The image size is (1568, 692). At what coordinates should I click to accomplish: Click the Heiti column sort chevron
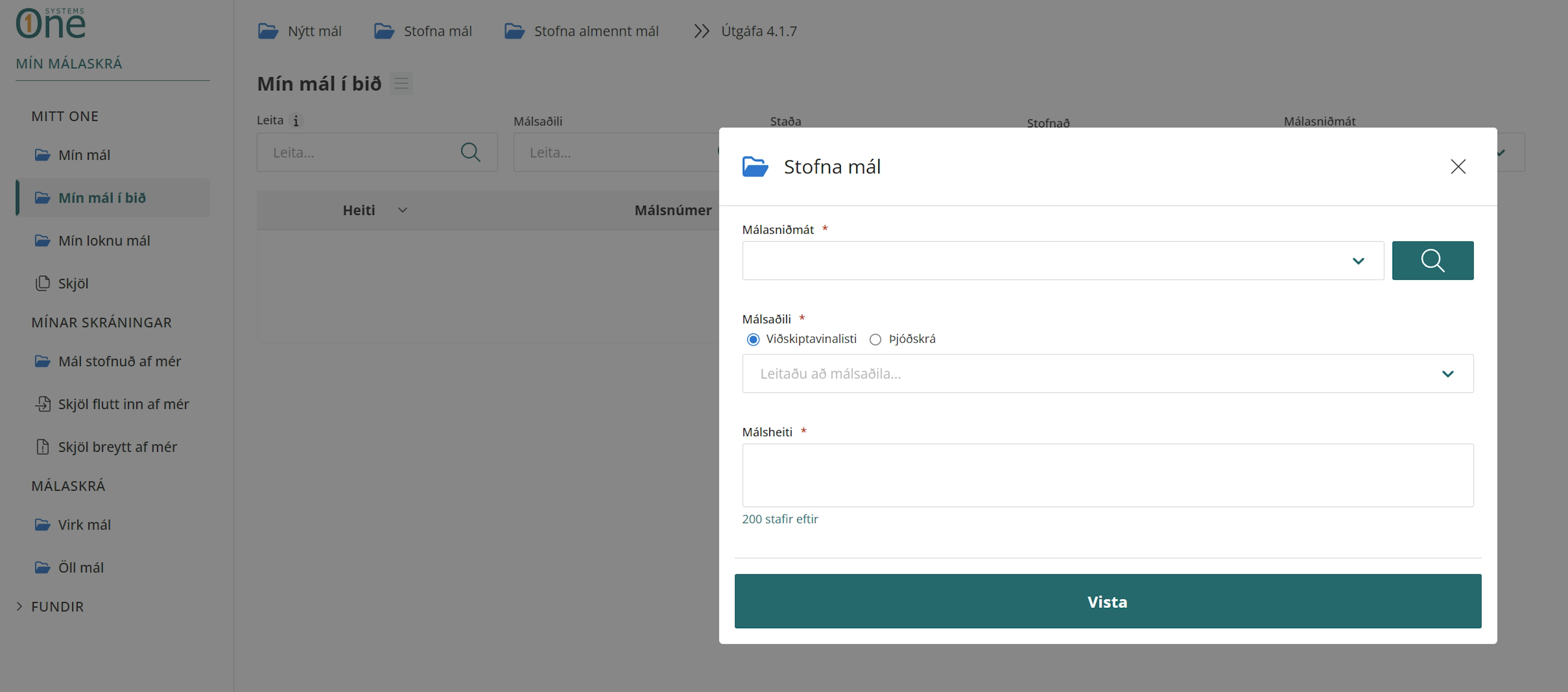pyautogui.click(x=402, y=210)
